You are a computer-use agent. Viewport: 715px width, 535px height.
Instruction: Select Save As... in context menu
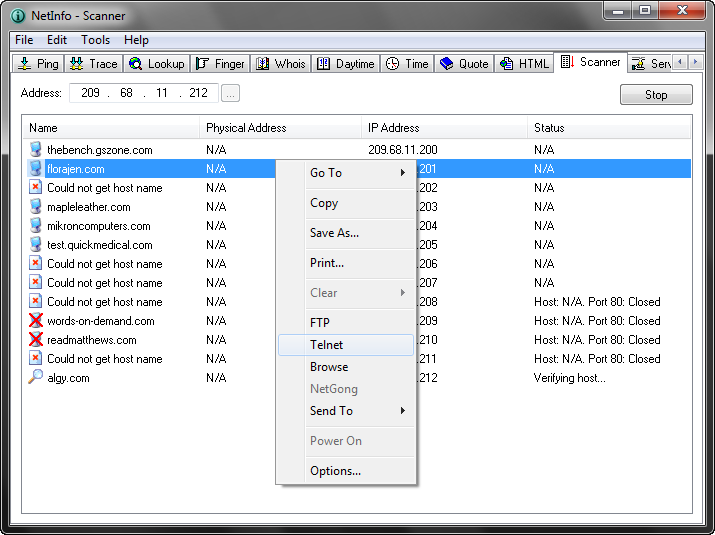point(334,233)
